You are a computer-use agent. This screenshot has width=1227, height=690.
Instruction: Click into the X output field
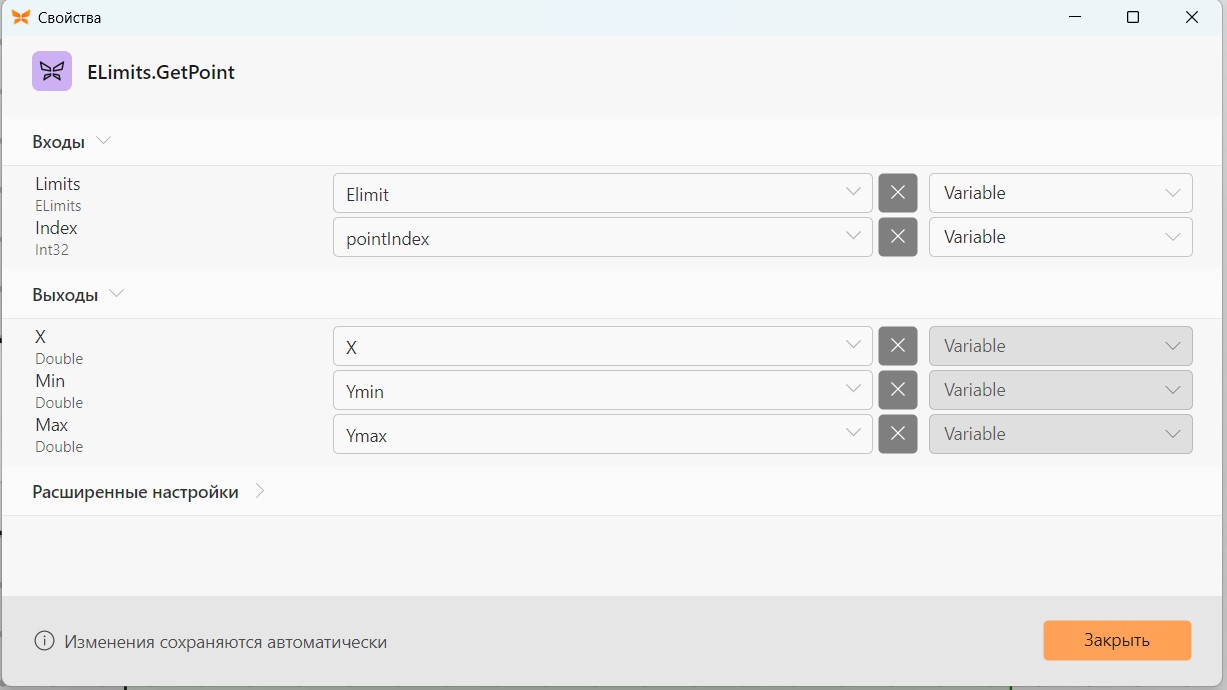(603, 346)
